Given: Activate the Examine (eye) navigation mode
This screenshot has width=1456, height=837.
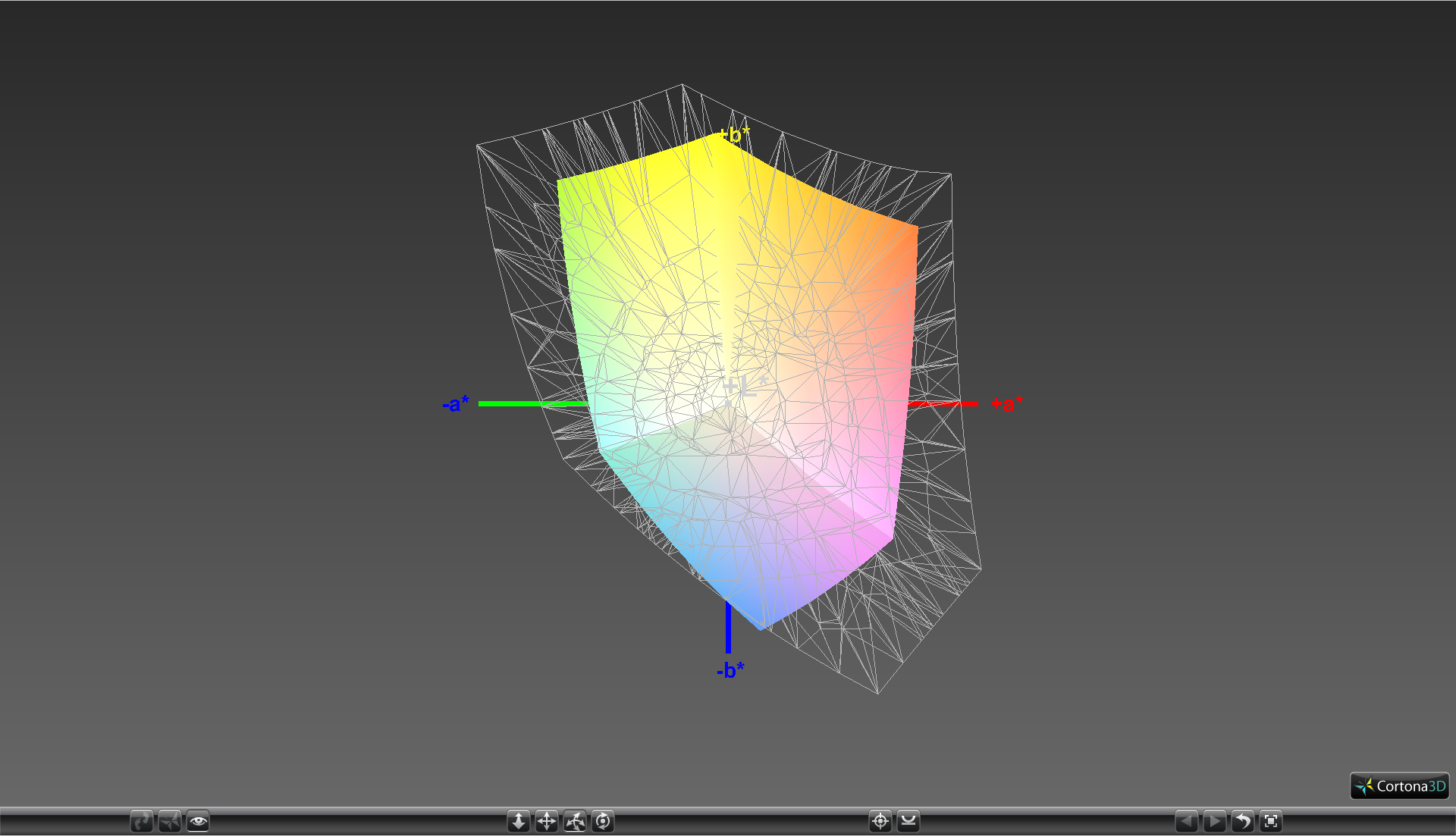Looking at the screenshot, I should tap(198, 822).
